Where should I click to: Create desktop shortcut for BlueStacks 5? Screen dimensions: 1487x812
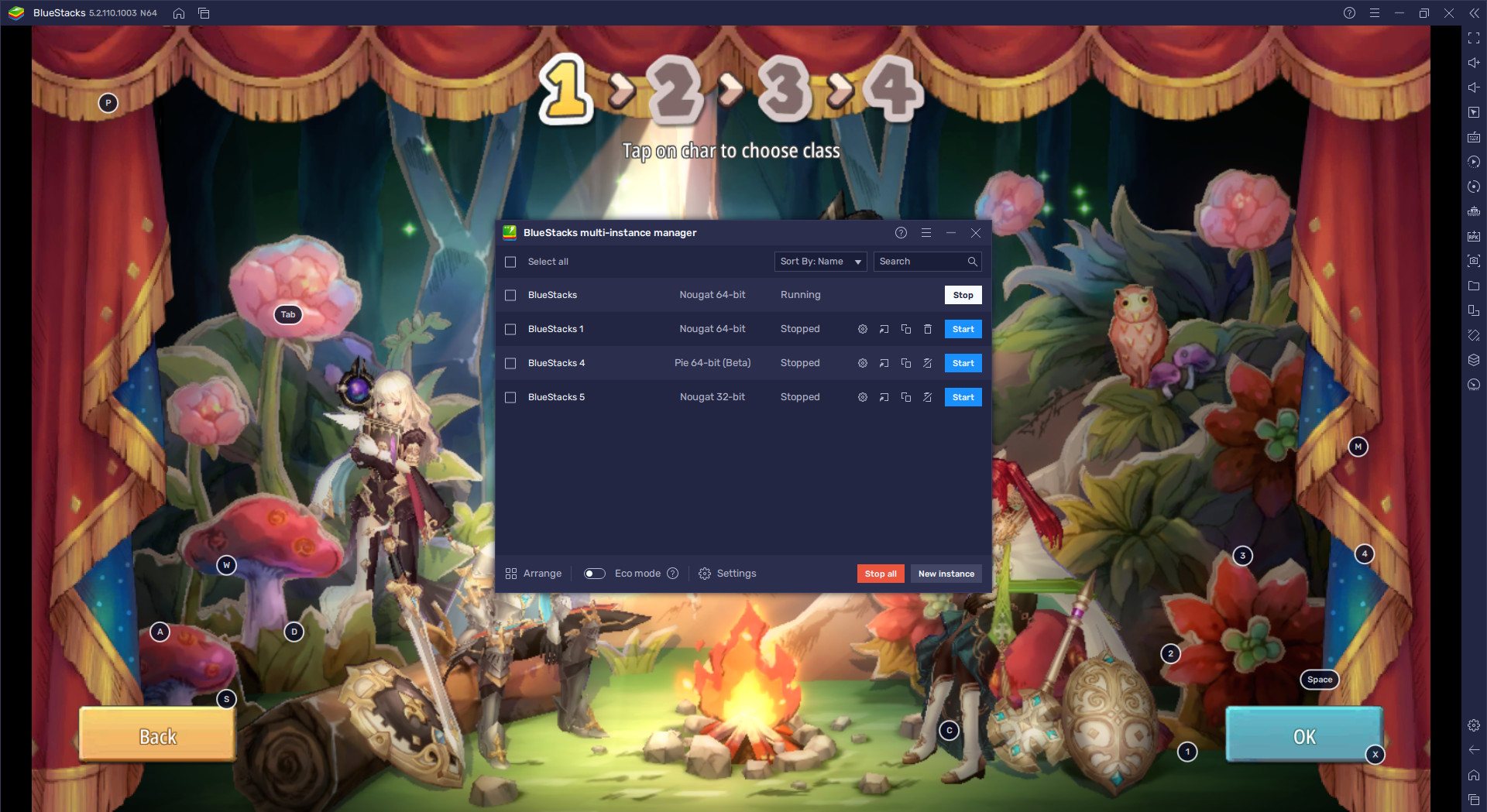pyautogui.click(x=884, y=397)
